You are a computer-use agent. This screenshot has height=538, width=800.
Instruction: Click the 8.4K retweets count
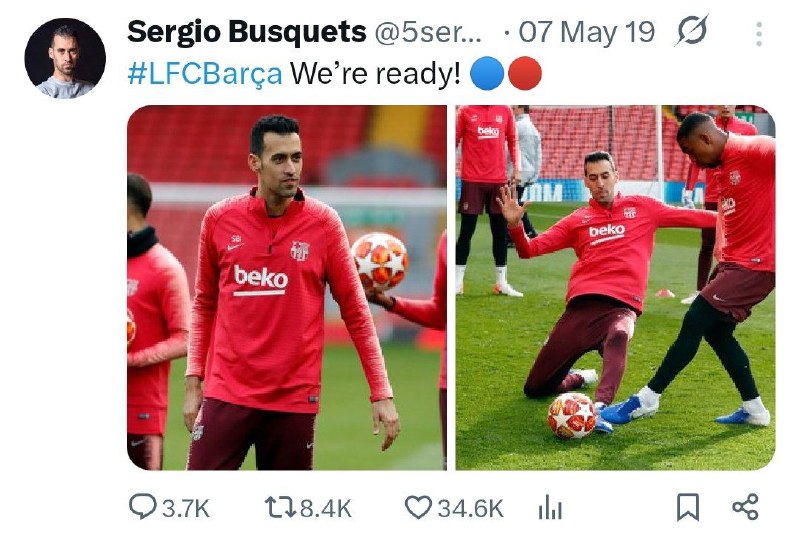tap(326, 508)
